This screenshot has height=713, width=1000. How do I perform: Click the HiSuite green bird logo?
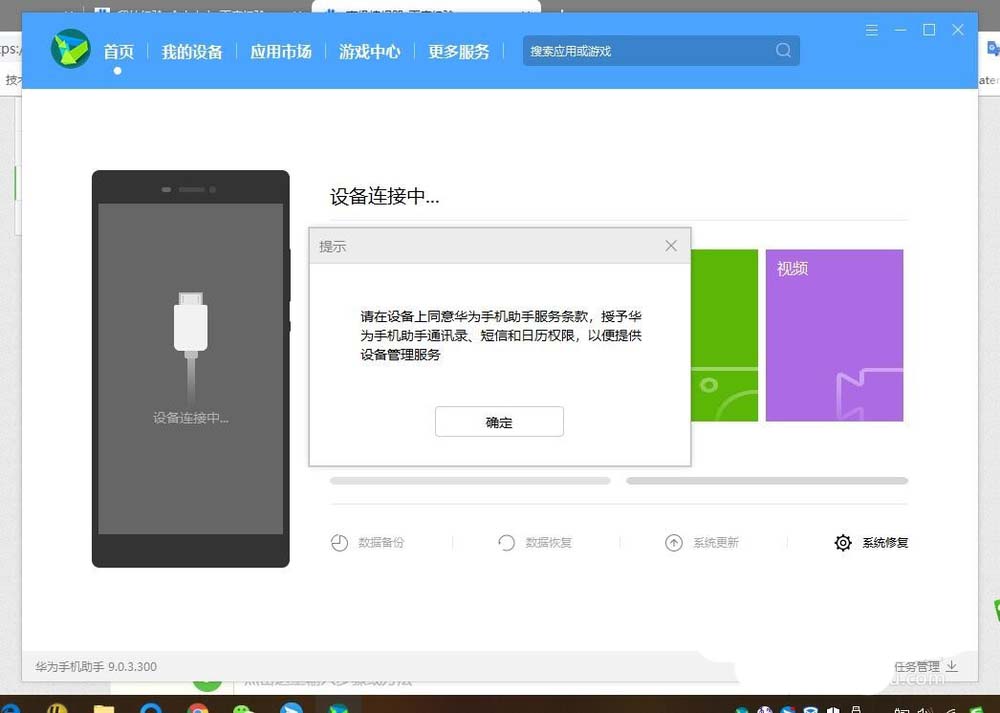pos(71,48)
